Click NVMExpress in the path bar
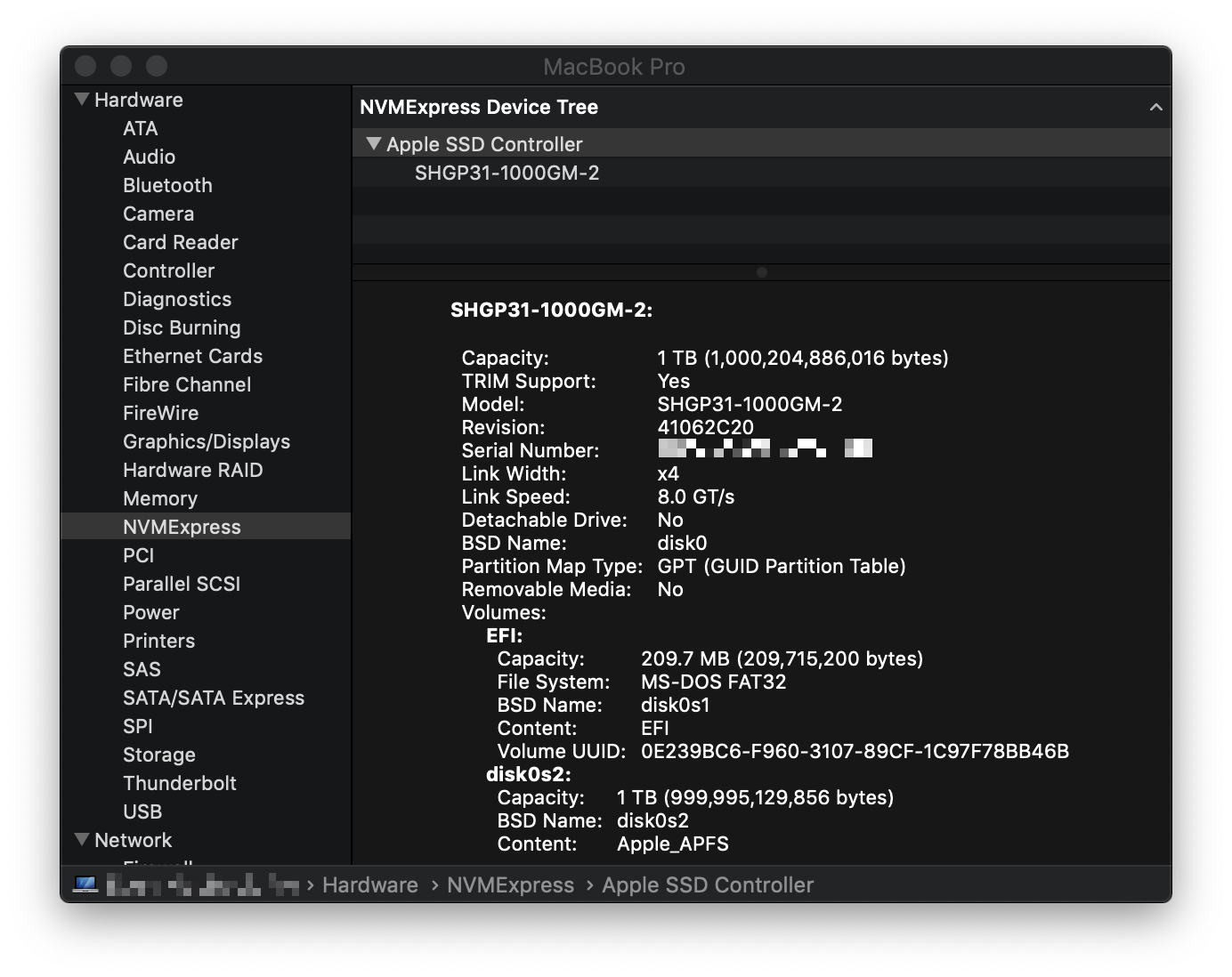Viewport: 1232px width, 977px height. pos(511,884)
